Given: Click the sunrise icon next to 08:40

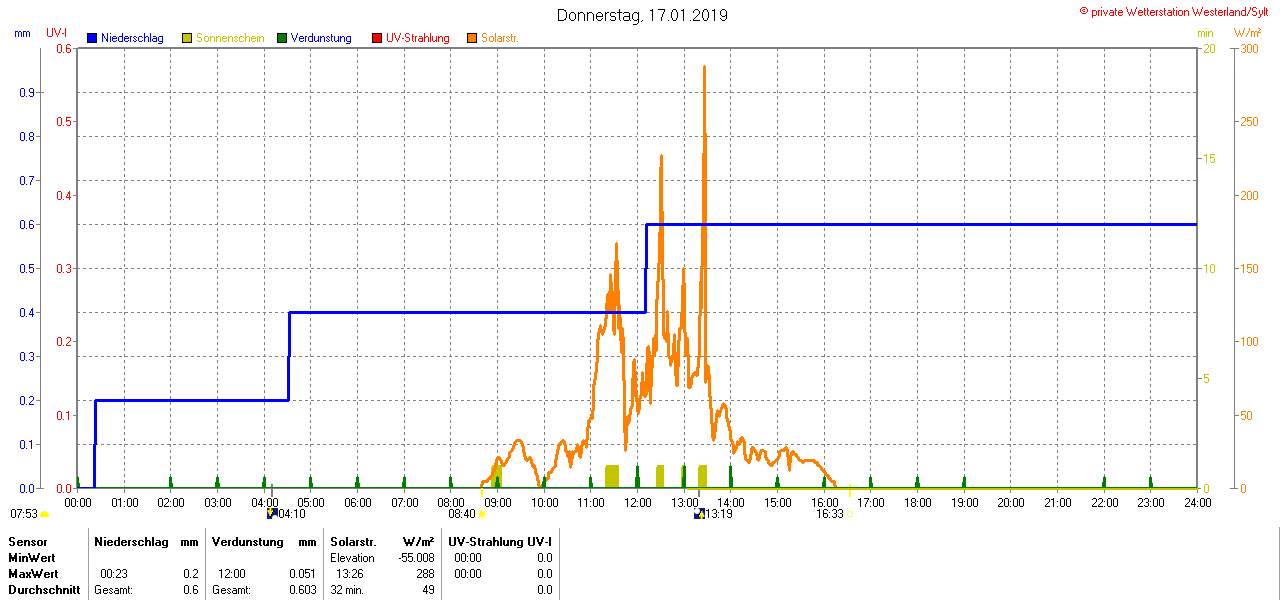Looking at the screenshot, I should 482,514.
